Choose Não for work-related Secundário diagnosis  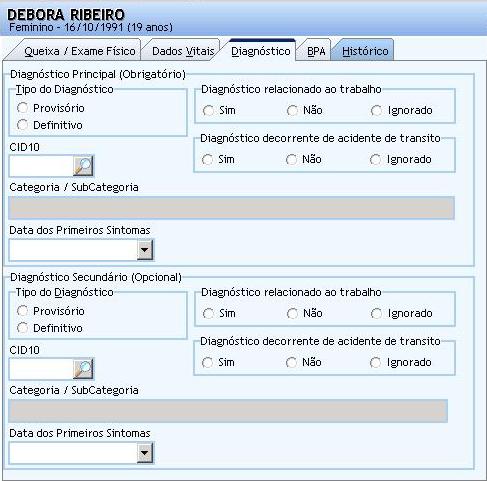click(x=292, y=313)
